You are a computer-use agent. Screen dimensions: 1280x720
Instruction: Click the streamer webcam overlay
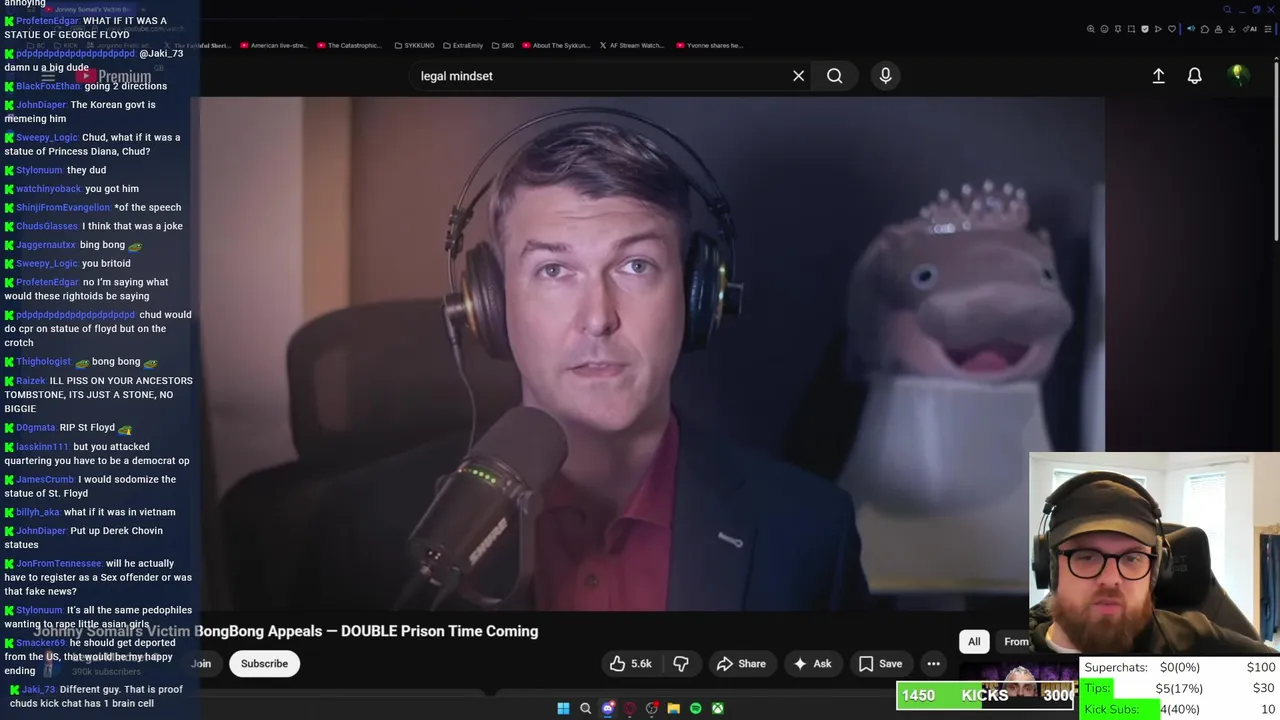(x=1154, y=553)
